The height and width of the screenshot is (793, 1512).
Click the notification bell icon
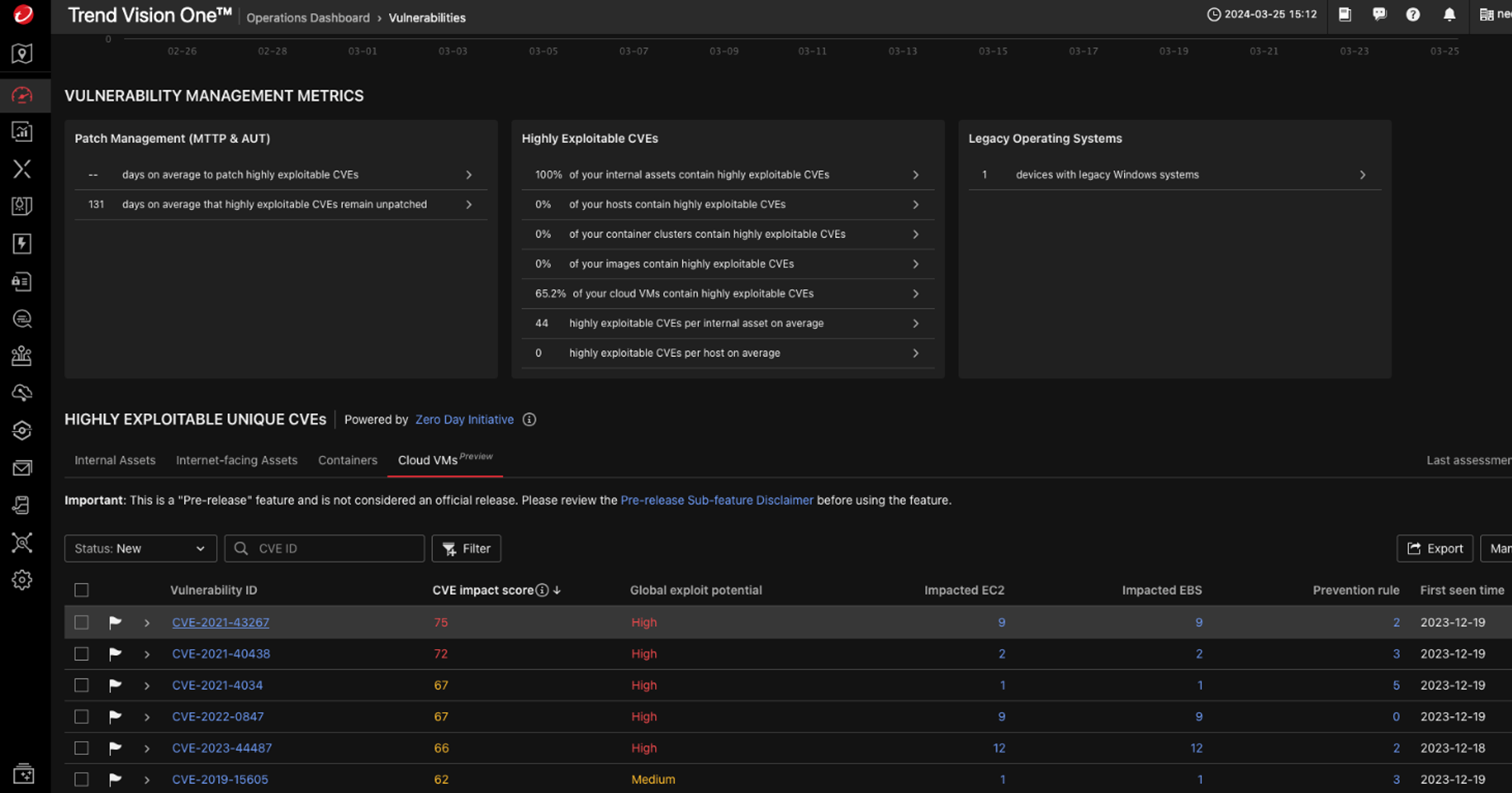pos(1449,15)
